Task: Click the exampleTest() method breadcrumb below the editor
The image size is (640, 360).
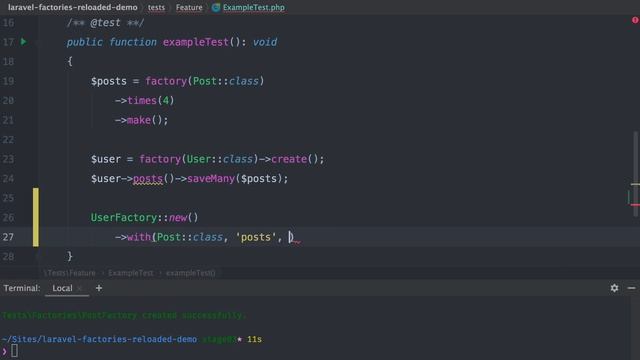Action: click(x=191, y=273)
